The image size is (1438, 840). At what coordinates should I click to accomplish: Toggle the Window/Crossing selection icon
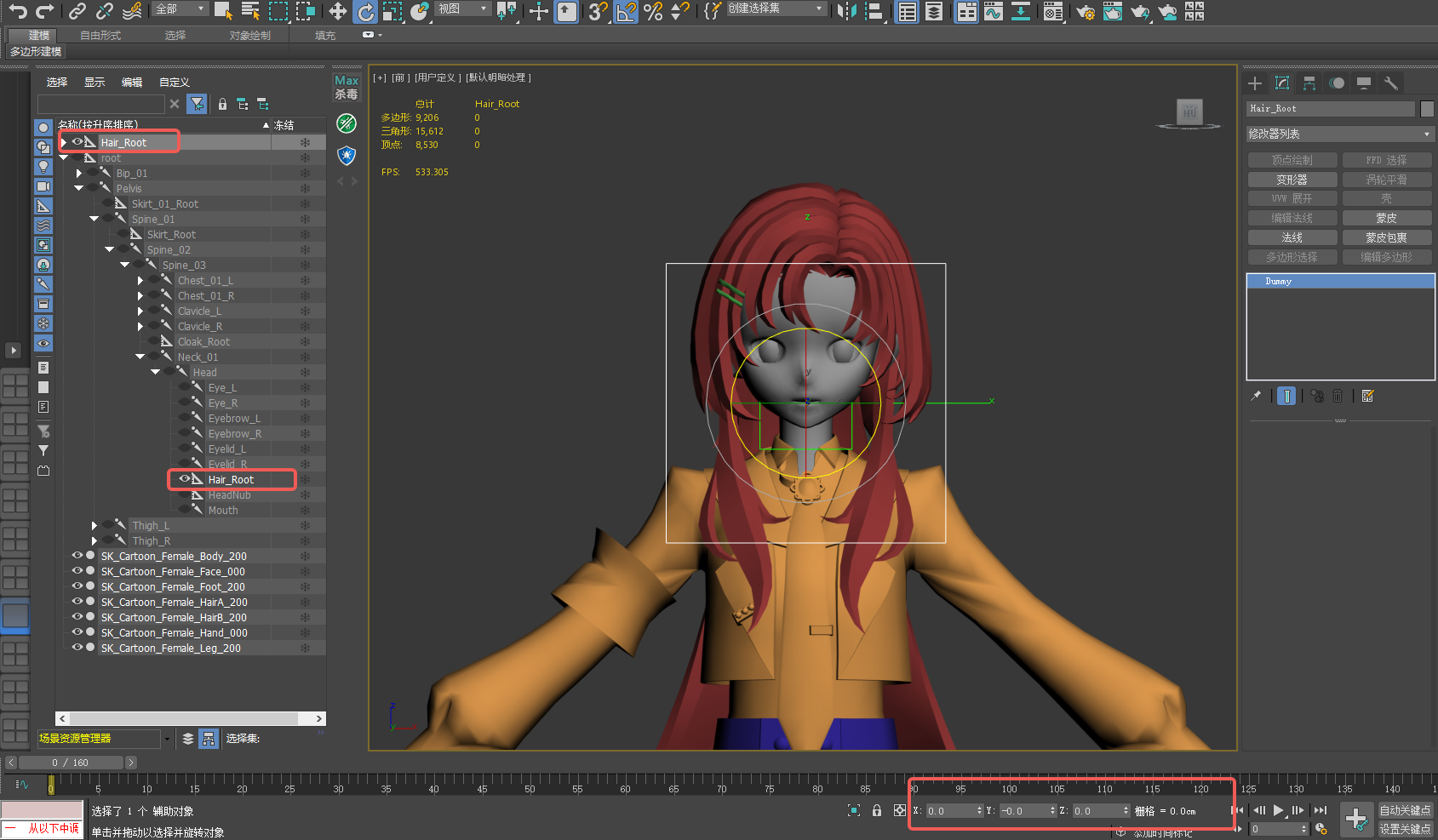coord(306,10)
